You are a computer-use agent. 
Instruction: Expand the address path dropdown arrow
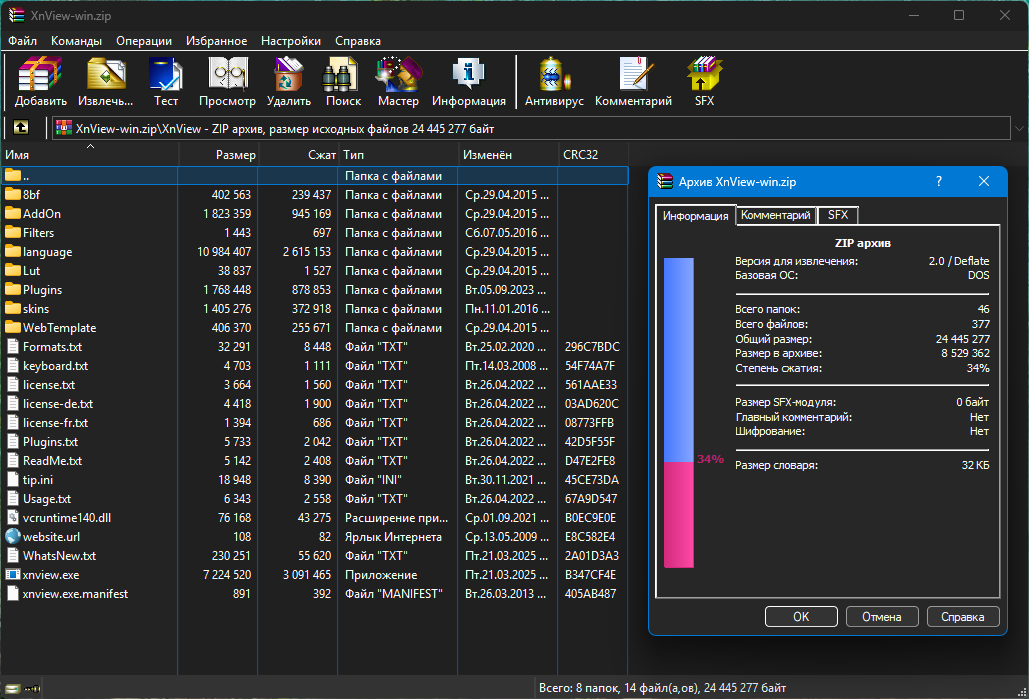[x=1019, y=129]
